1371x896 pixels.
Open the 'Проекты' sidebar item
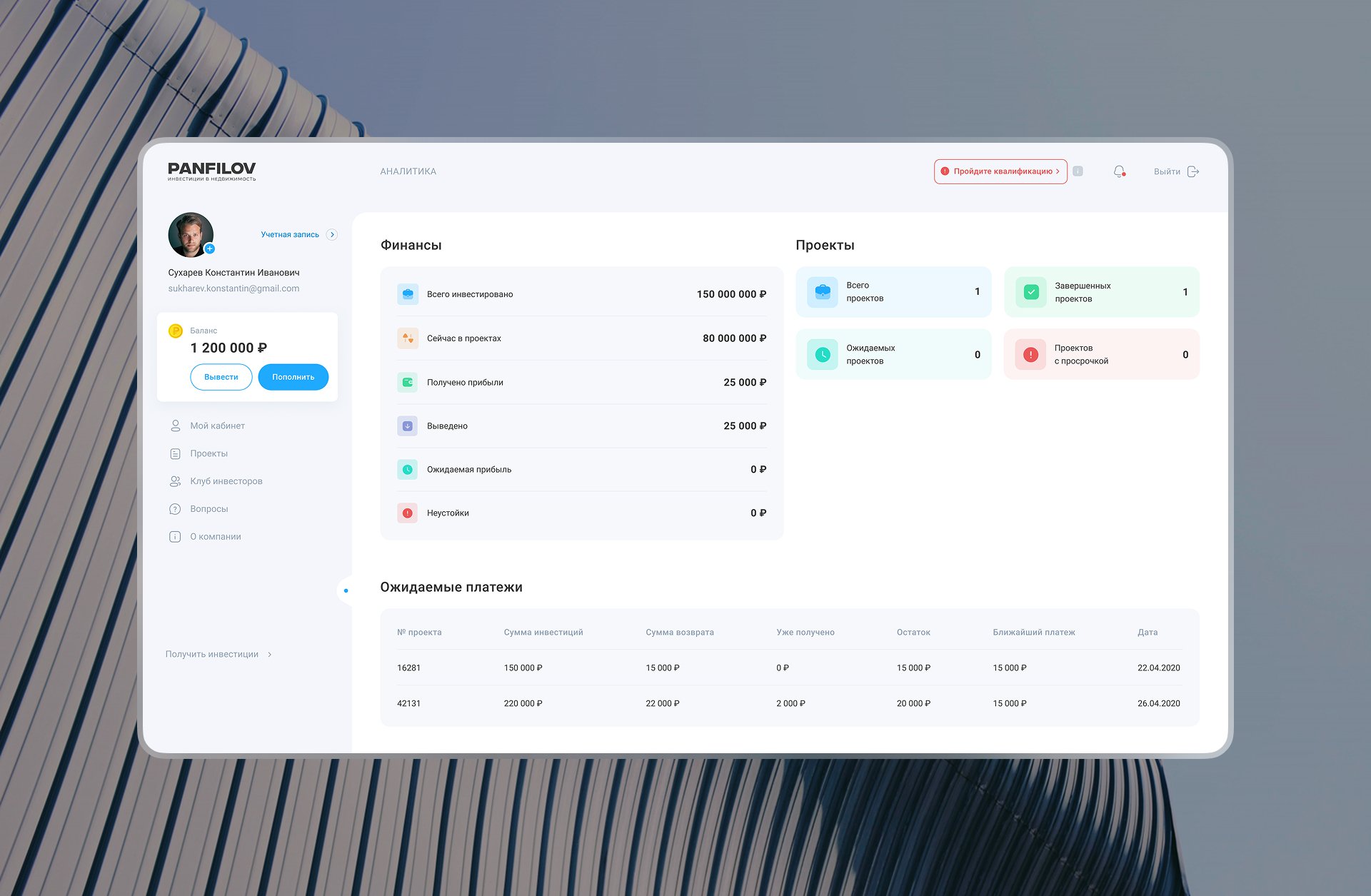209,453
